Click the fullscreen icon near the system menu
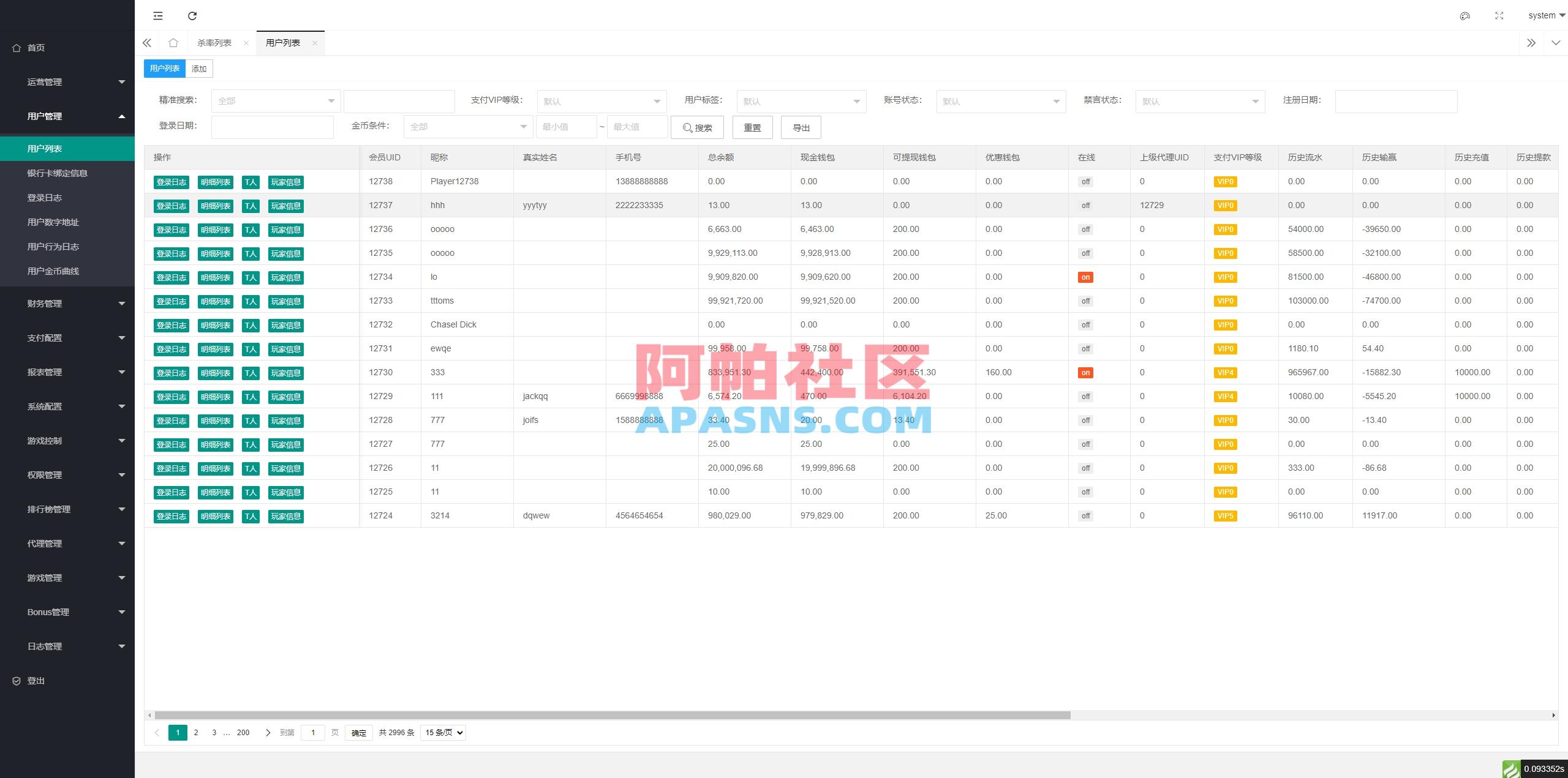Image resolution: width=1568 pixels, height=778 pixels. (x=1499, y=15)
